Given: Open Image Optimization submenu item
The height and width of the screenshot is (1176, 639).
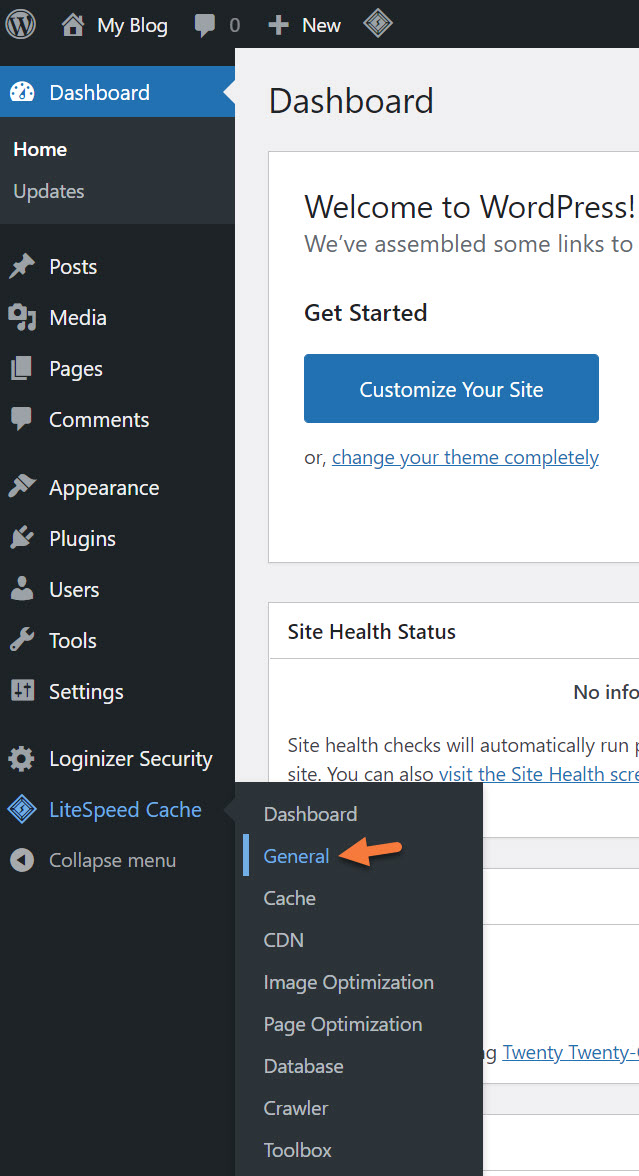Looking at the screenshot, I should 348,982.
